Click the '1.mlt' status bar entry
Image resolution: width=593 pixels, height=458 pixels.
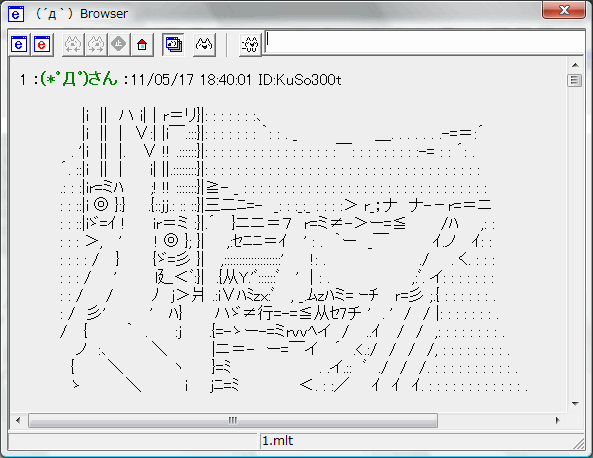tap(278, 441)
